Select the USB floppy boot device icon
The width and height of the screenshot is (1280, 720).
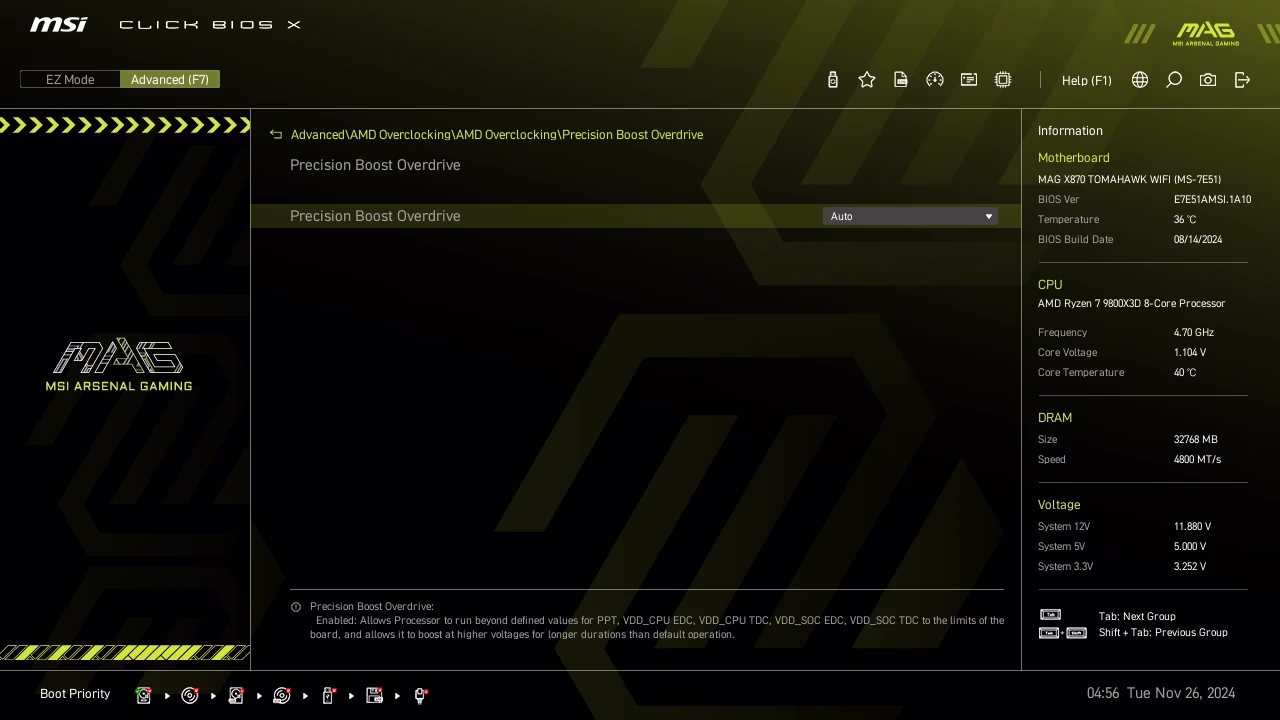click(374, 695)
